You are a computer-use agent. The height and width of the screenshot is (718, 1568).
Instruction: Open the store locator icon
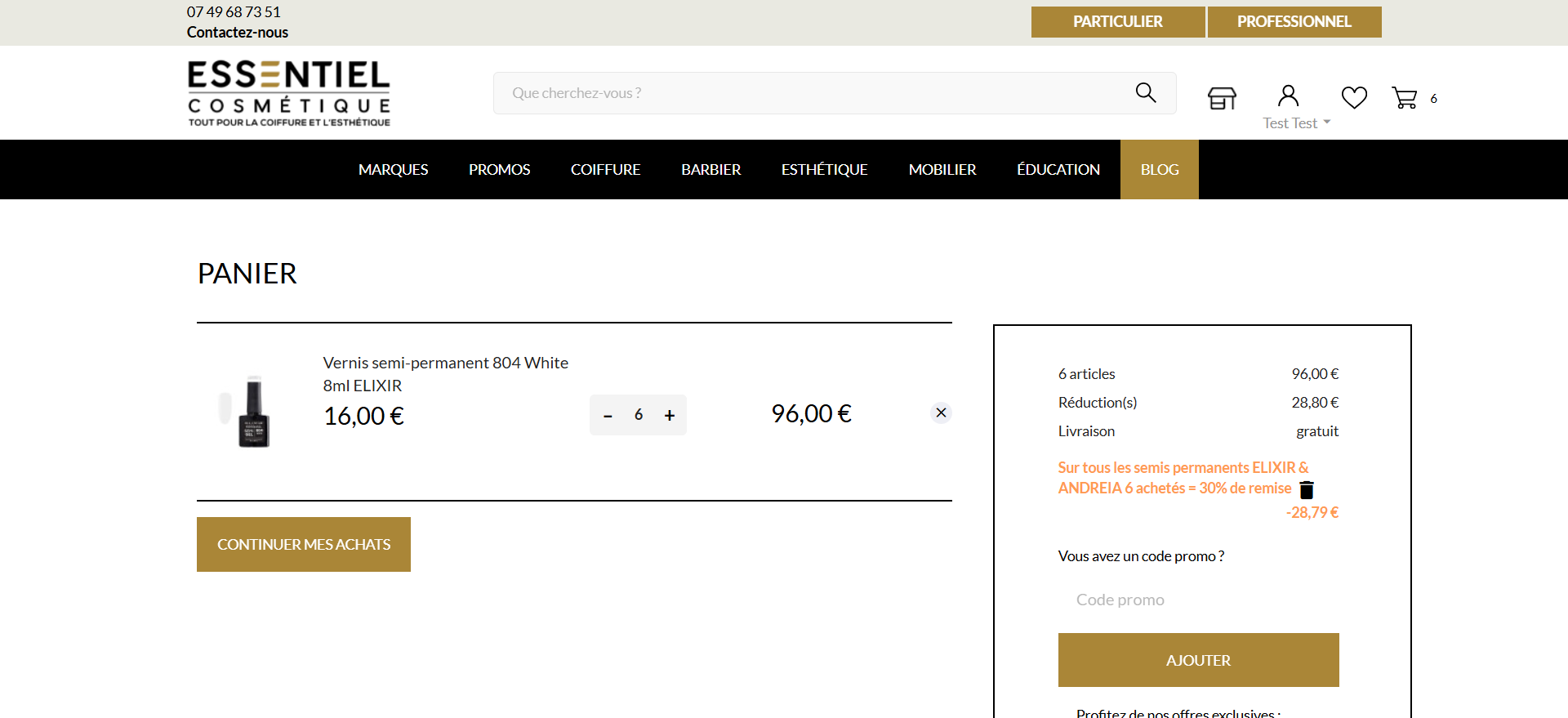(x=1222, y=98)
